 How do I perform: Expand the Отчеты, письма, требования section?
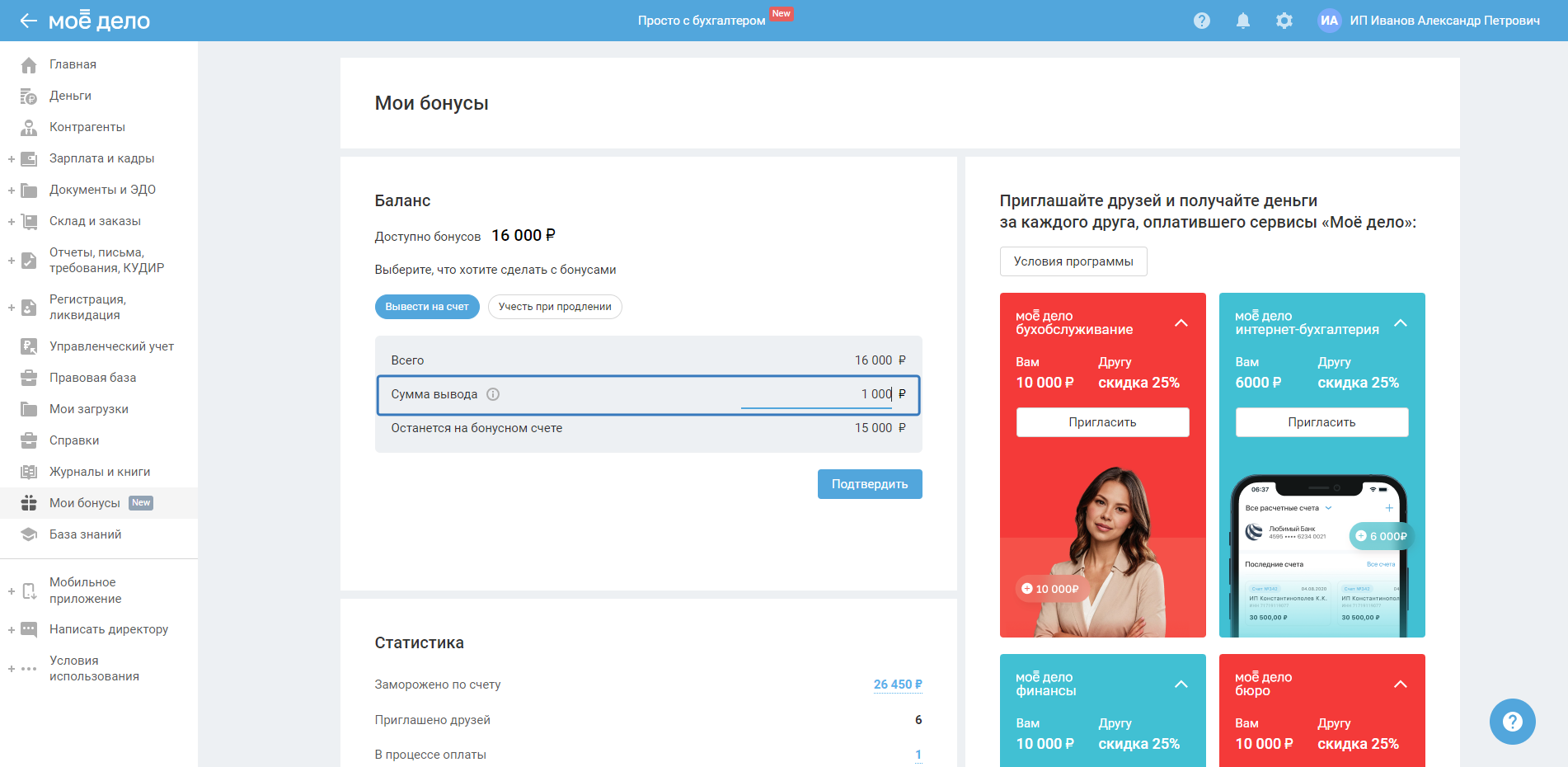(x=12, y=261)
